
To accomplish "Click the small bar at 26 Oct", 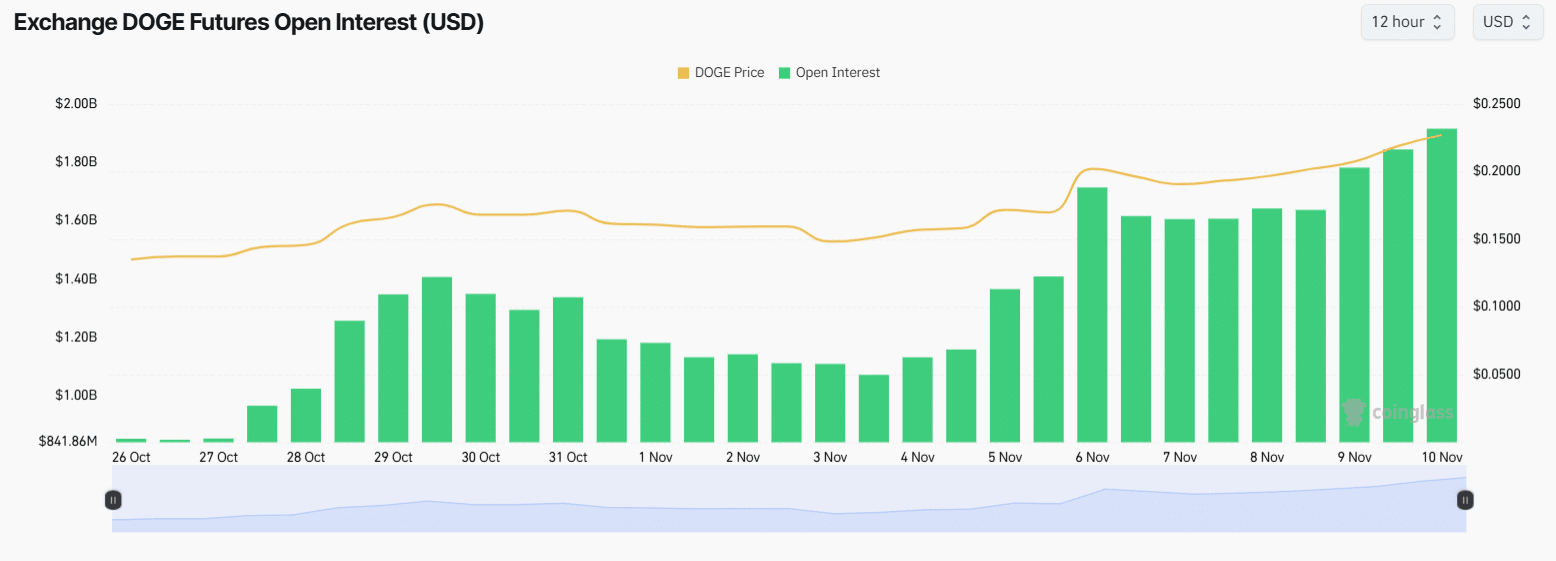I will pyautogui.click(x=131, y=440).
